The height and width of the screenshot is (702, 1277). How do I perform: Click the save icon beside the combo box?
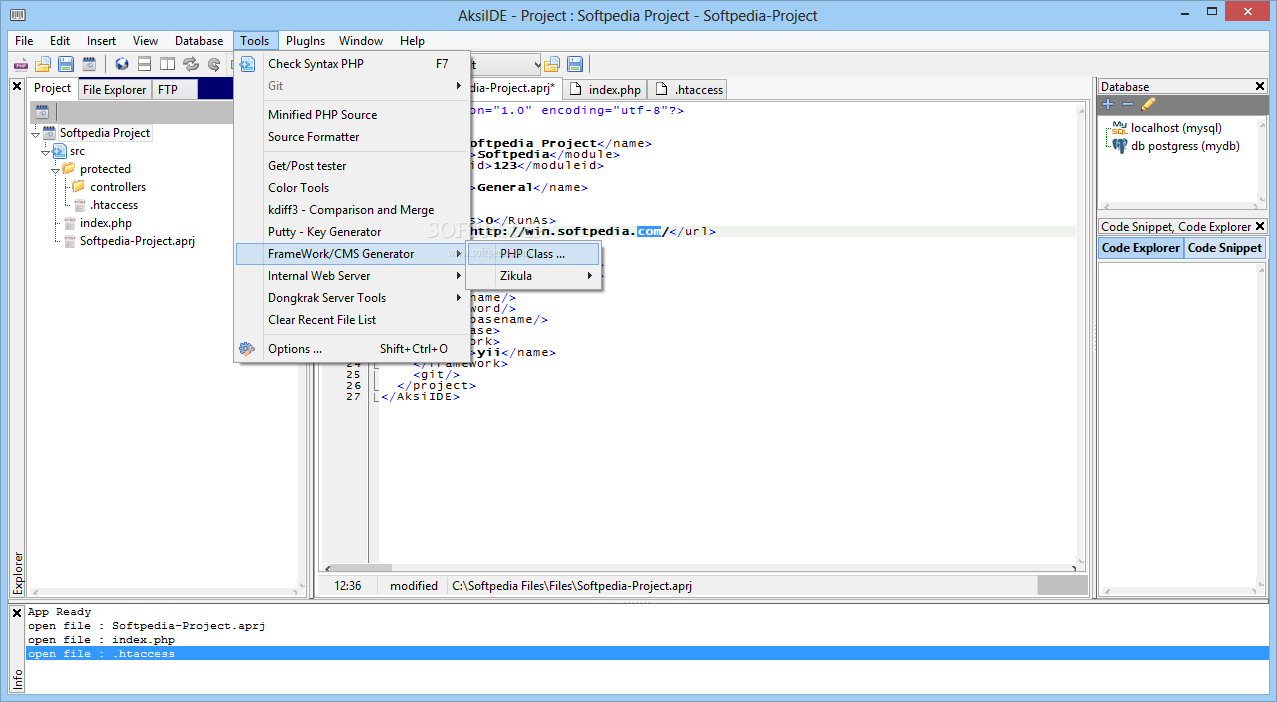click(575, 64)
